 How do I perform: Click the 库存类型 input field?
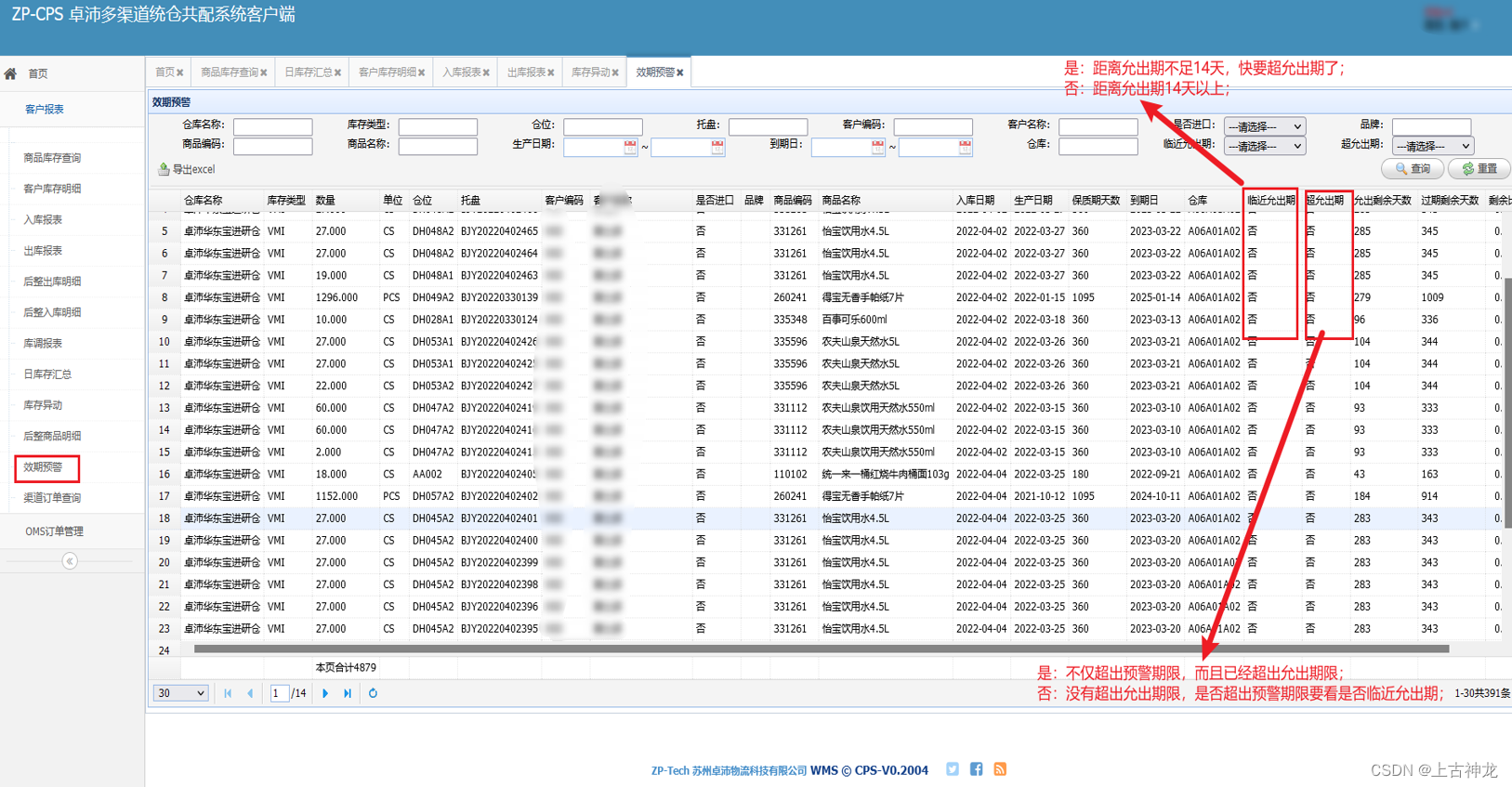click(438, 126)
